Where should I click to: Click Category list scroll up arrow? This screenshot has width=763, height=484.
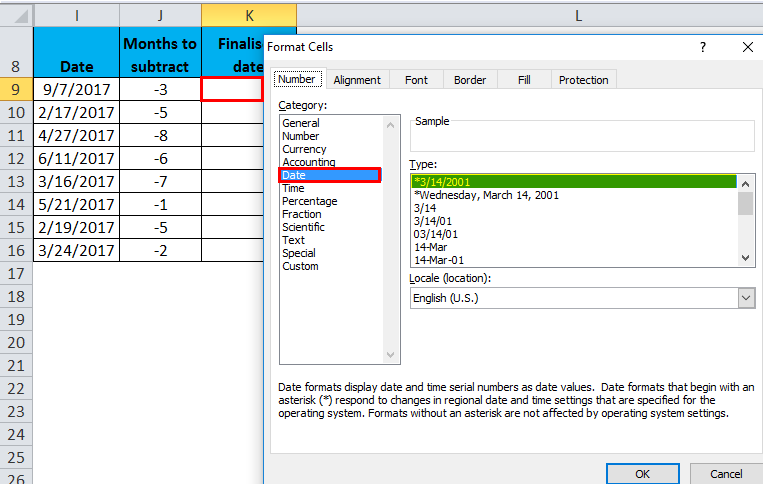pos(390,125)
